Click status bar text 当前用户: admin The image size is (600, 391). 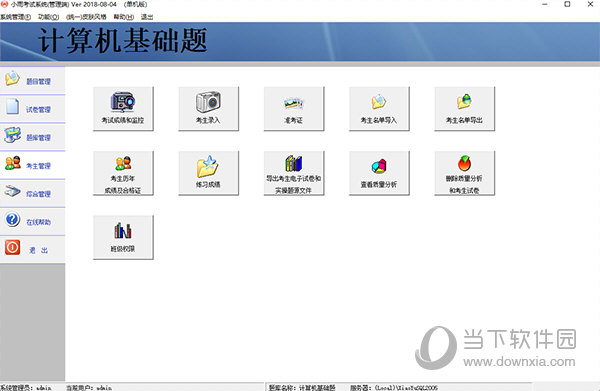pos(89,388)
